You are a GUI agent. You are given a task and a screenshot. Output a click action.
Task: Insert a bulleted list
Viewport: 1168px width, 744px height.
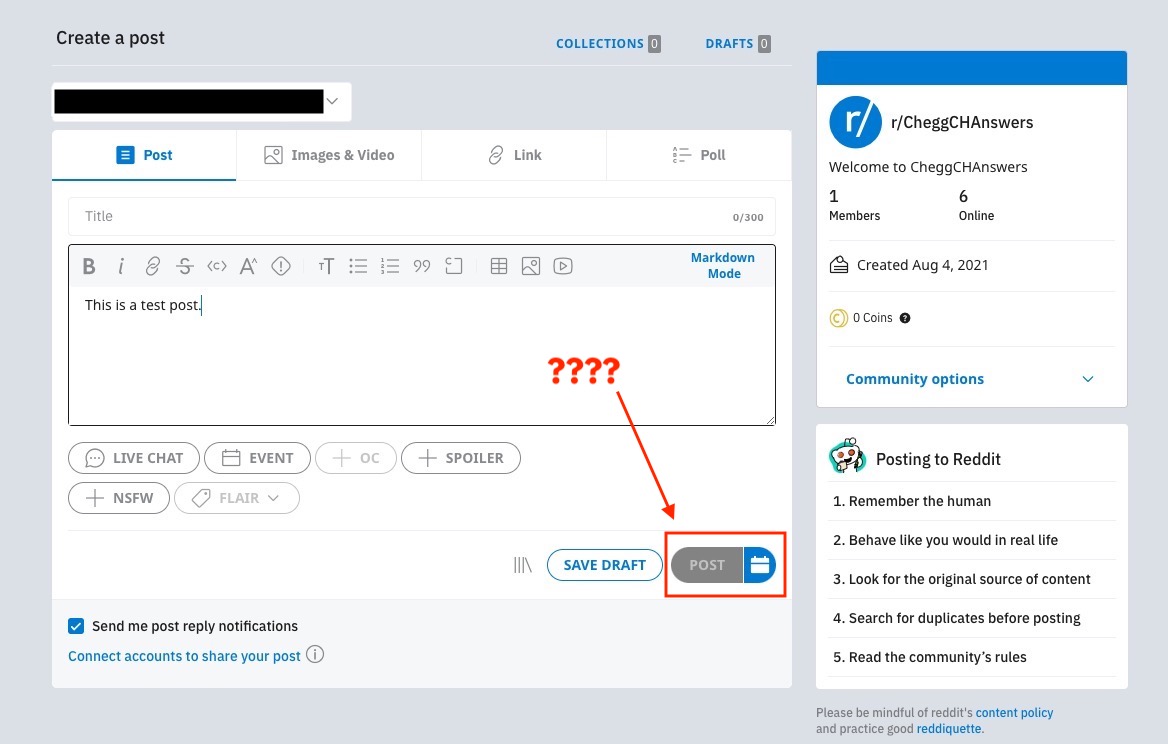(x=358, y=266)
